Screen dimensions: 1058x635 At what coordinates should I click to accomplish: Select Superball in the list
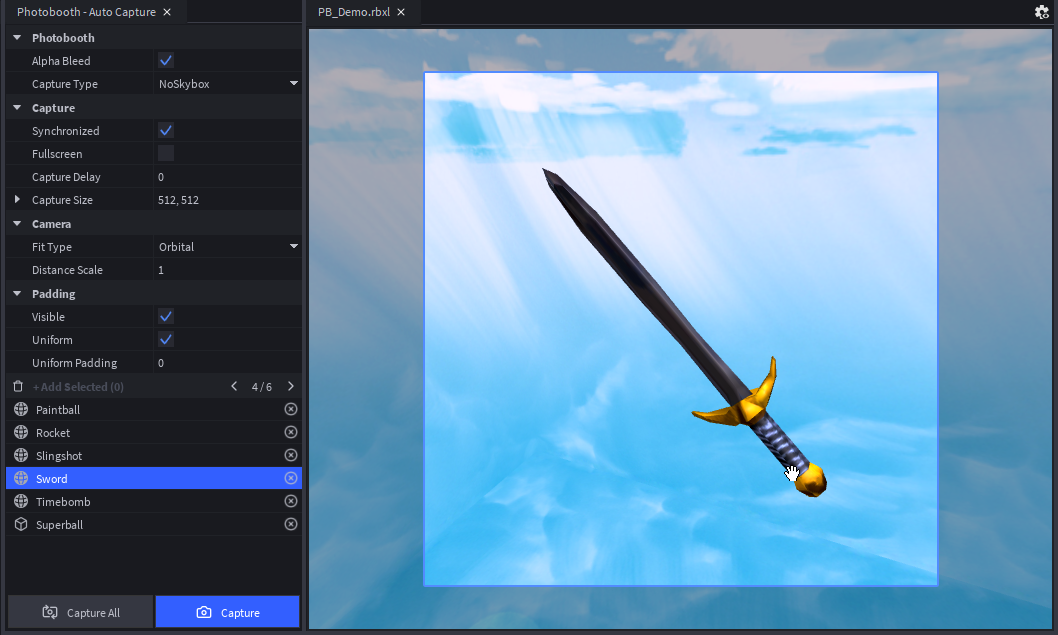click(154, 524)
